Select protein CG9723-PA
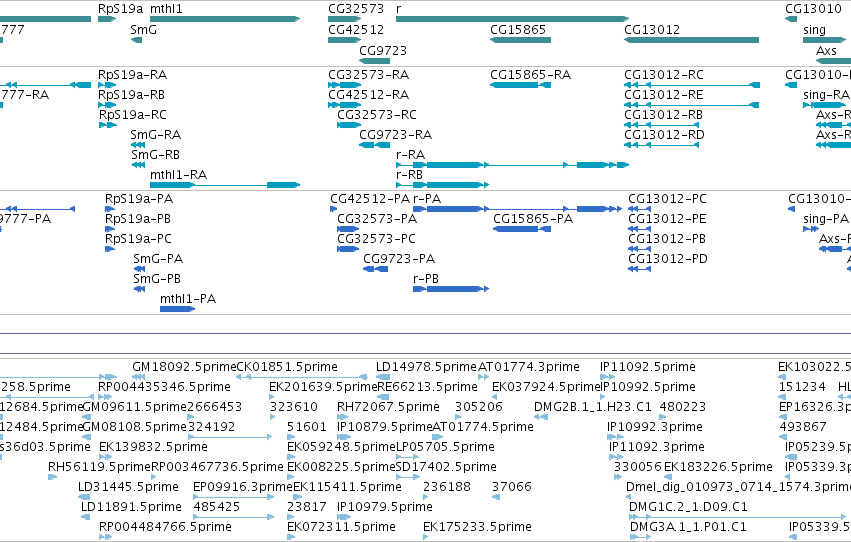Viewport: 851px width, 542px height. click(376, 269)
